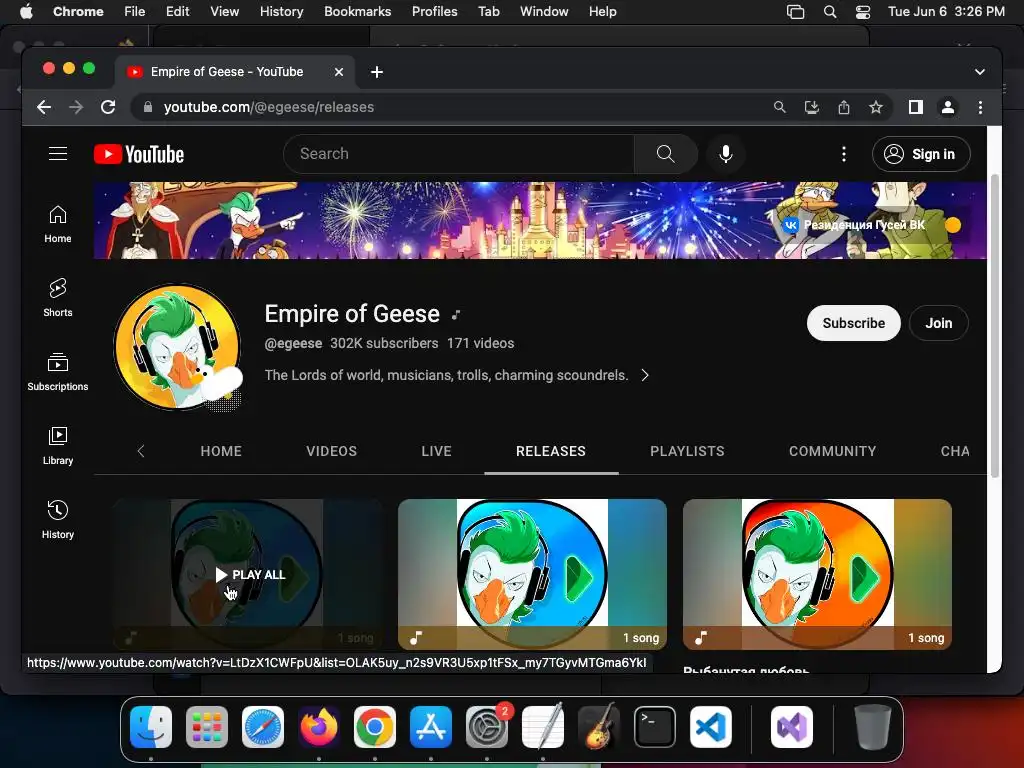The height and width of the screenshot is (768, 1024).
Task: Open Finder in the Dock
Action: pos(151,727)
